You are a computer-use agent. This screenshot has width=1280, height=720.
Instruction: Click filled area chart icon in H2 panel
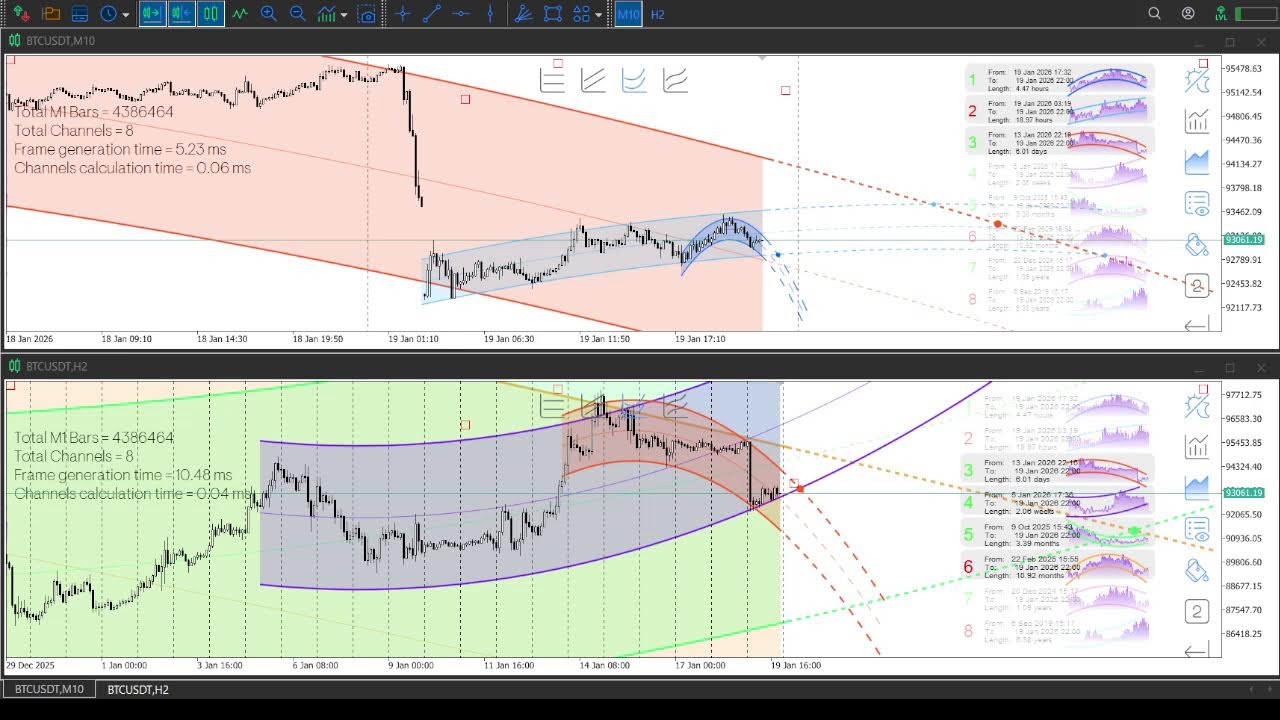(1197, 487)
